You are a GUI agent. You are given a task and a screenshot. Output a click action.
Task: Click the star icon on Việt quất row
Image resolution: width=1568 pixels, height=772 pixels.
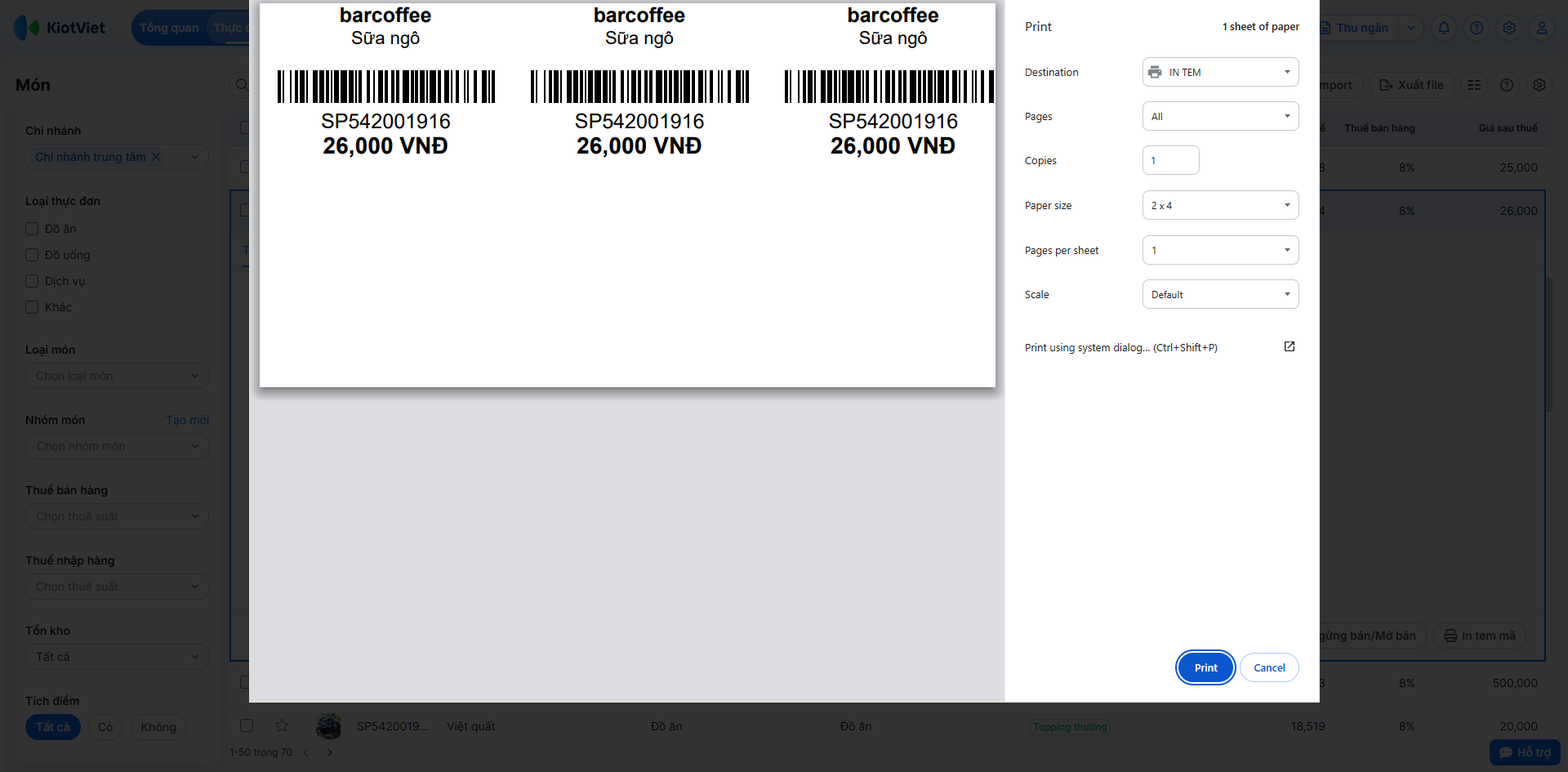[x=282, y=725]
